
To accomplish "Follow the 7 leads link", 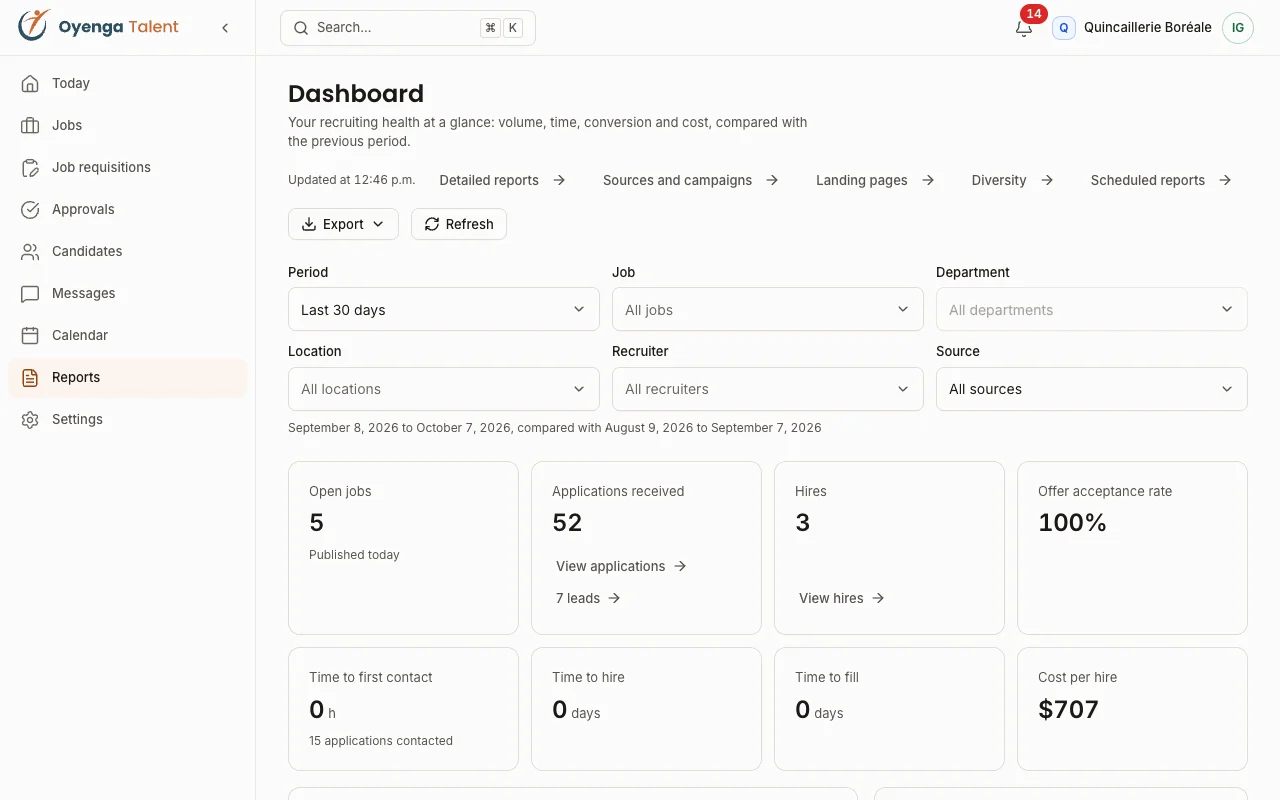I will tap(589, 598).
